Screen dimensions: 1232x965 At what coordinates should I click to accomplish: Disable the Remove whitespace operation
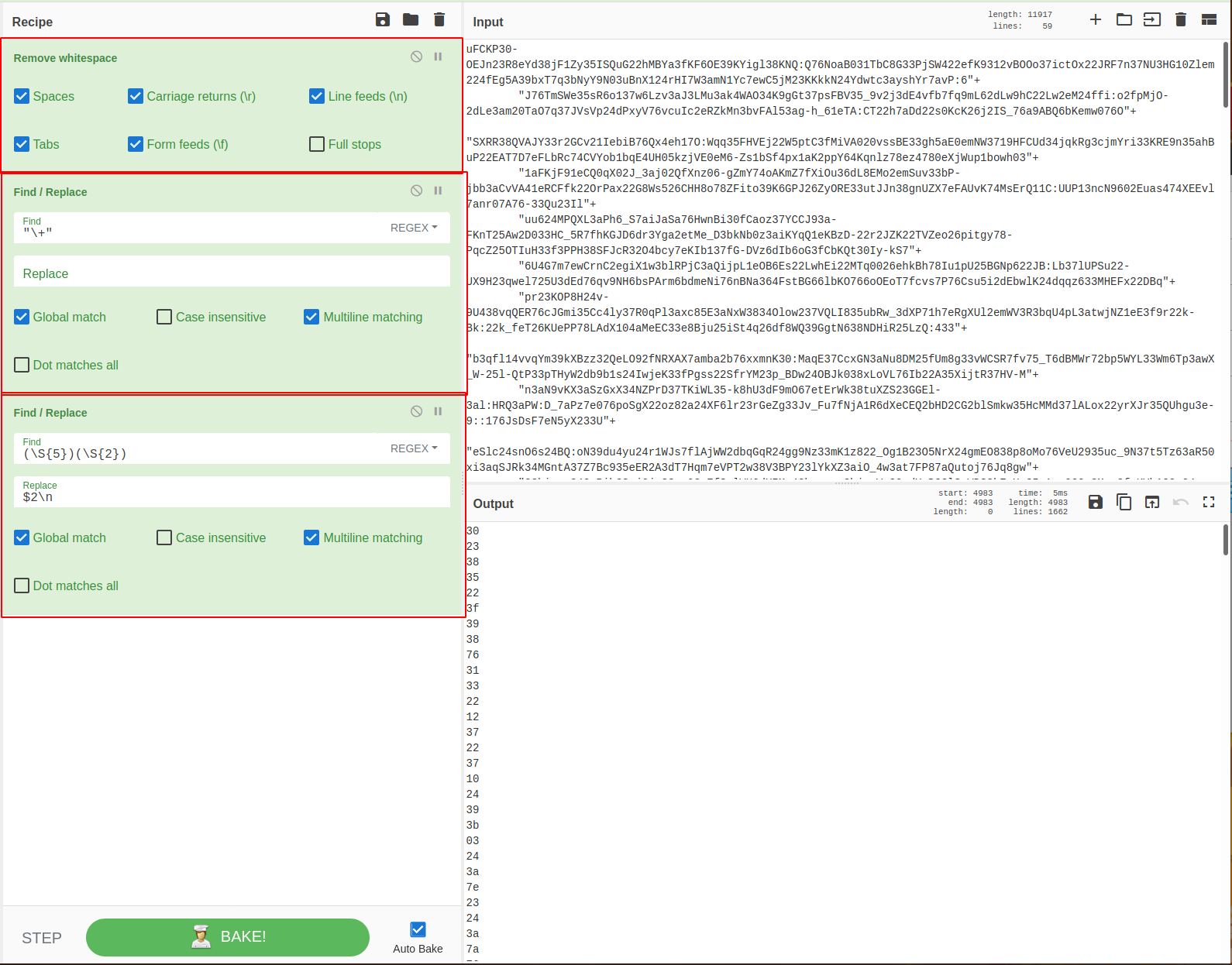[x=417, y=57]
